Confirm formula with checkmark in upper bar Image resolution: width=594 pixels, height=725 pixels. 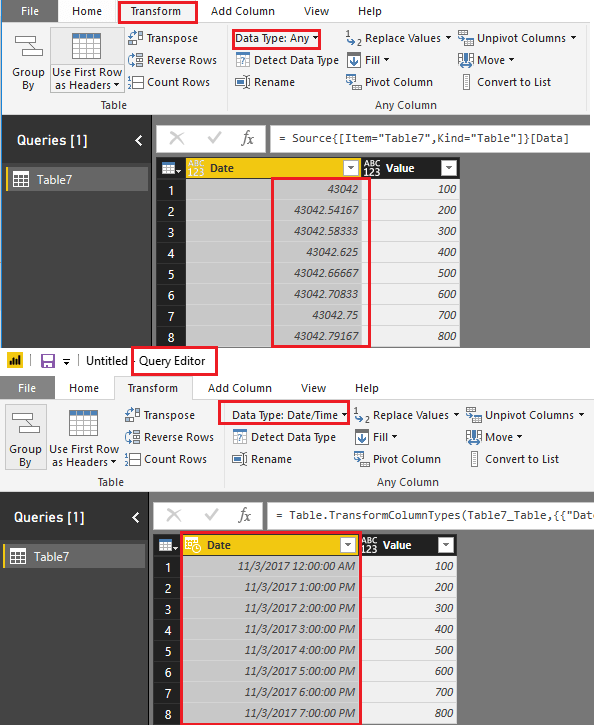point(214,138)
